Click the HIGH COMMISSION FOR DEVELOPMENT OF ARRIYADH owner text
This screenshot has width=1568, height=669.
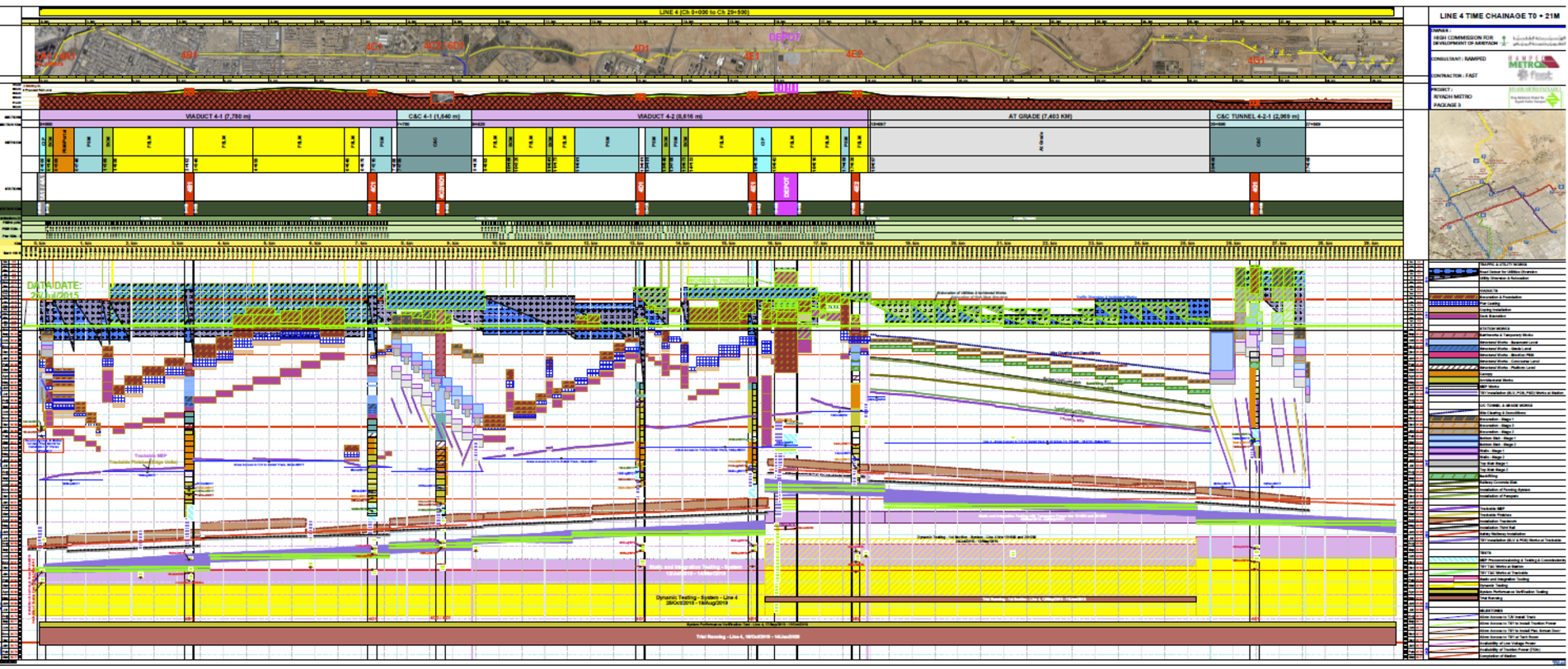(x=1465, y=40)
